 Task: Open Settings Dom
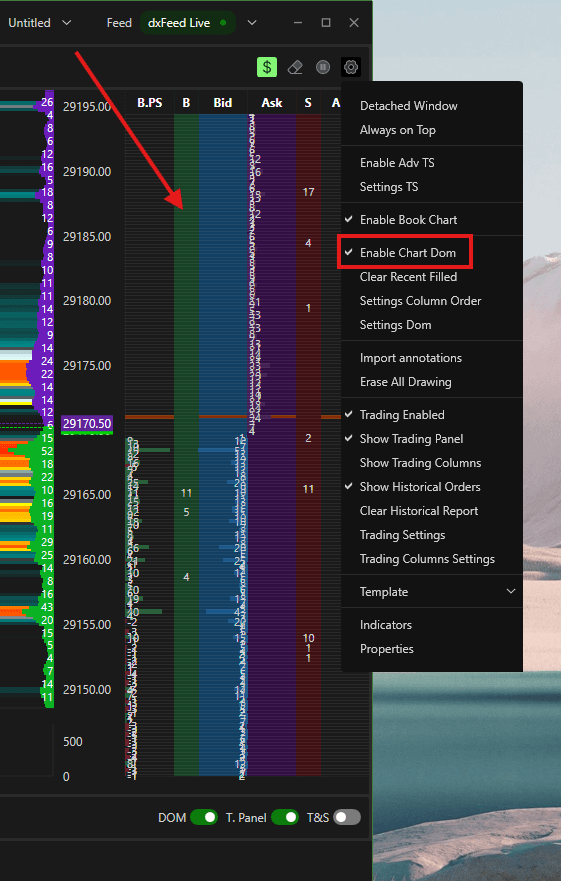point(432,325)
